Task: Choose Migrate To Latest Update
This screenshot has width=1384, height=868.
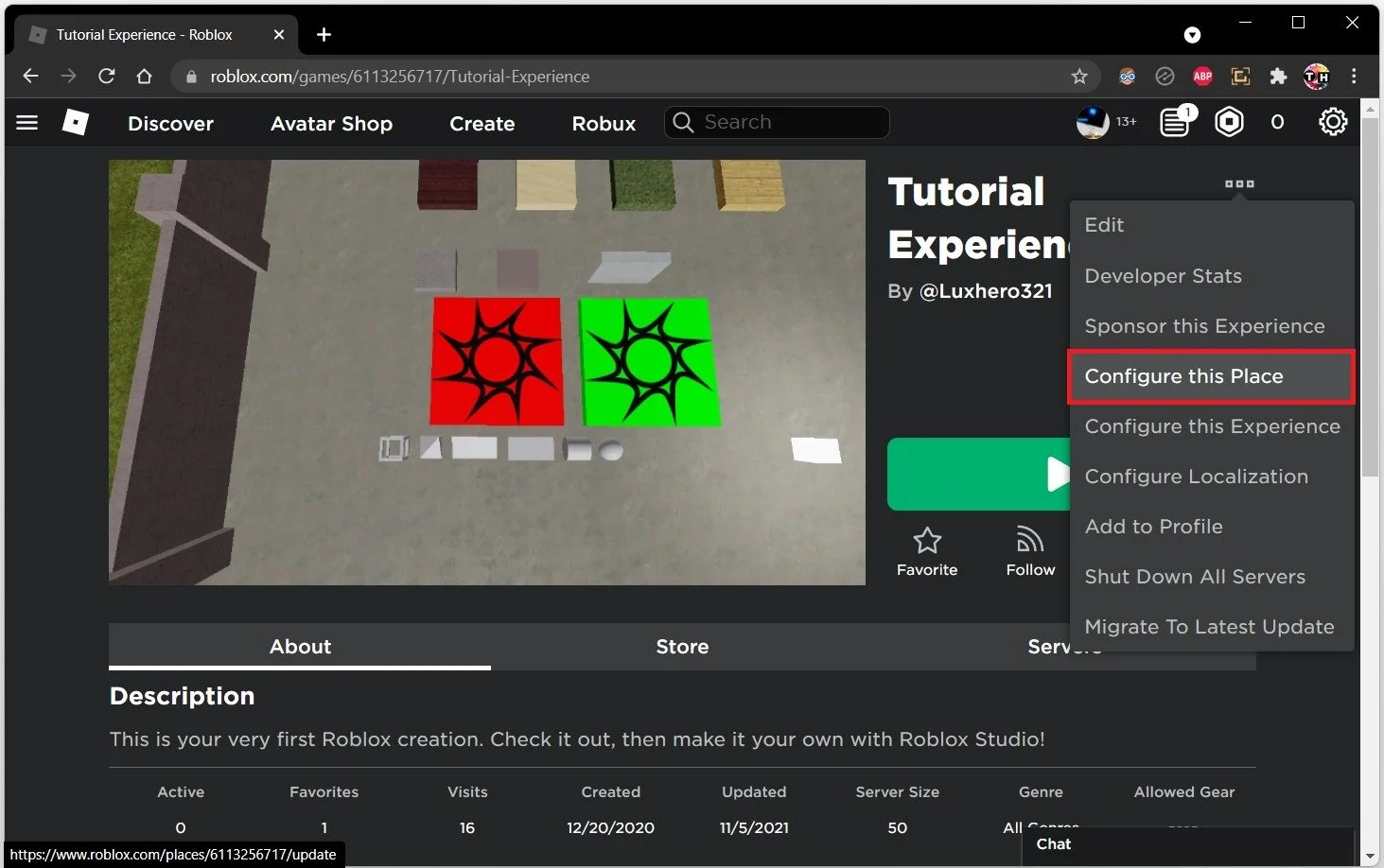Action: pos(1212,627)
